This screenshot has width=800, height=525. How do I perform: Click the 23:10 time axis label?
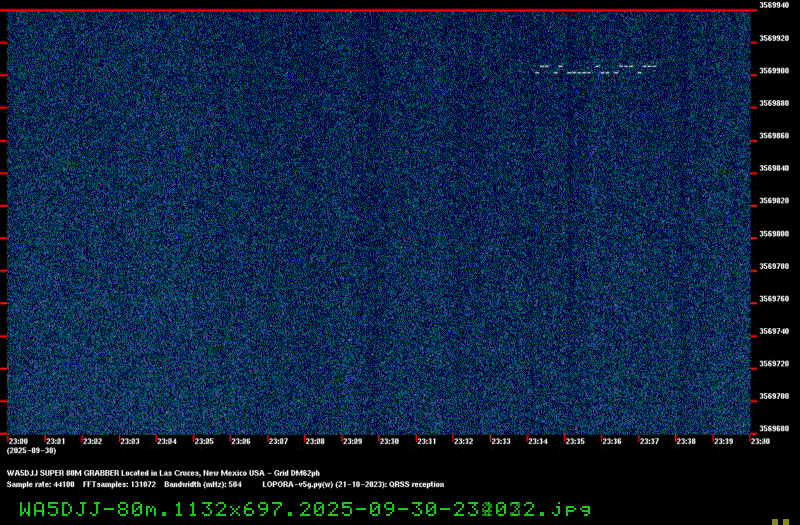389,441
